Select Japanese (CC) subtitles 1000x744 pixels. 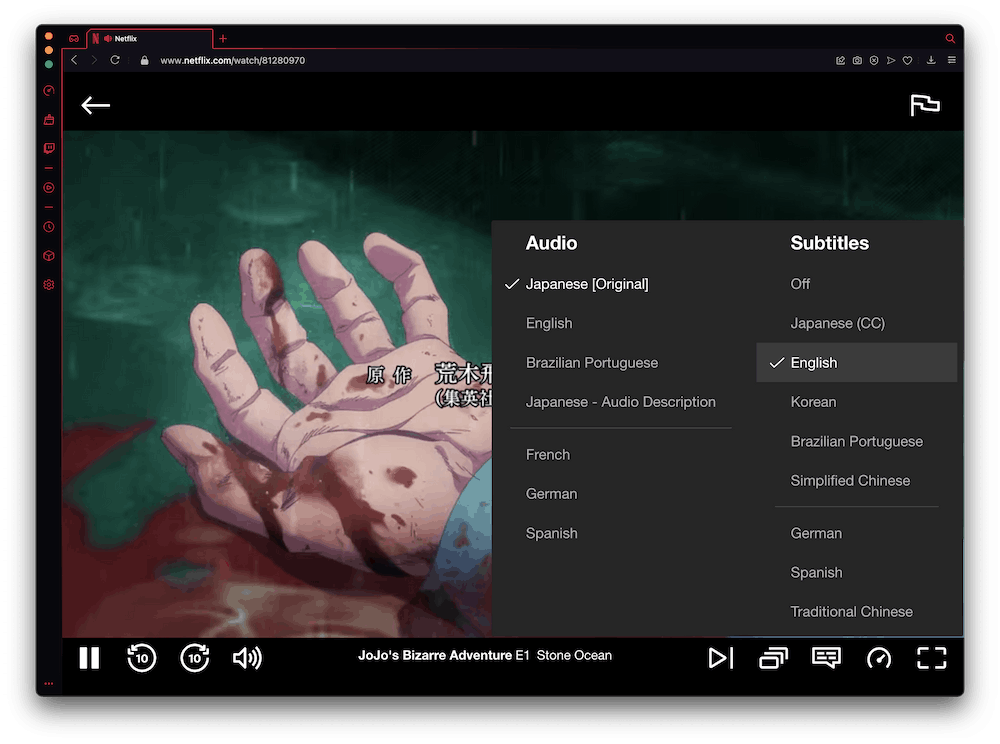837,323
